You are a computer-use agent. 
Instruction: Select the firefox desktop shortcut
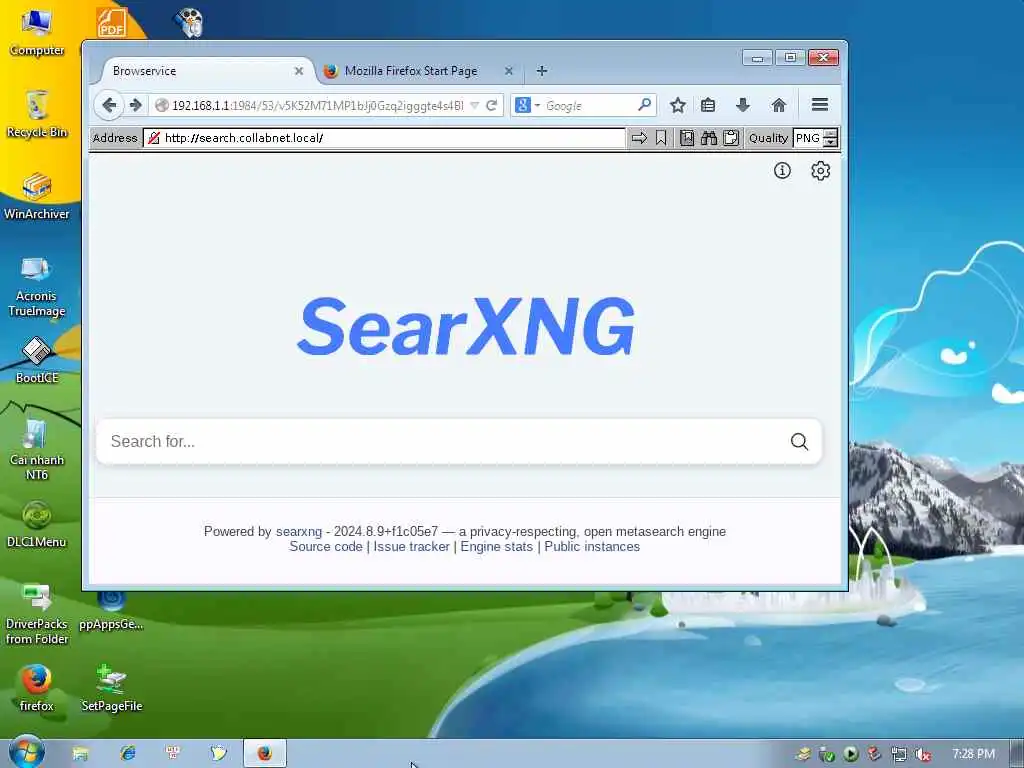(37, 688)
